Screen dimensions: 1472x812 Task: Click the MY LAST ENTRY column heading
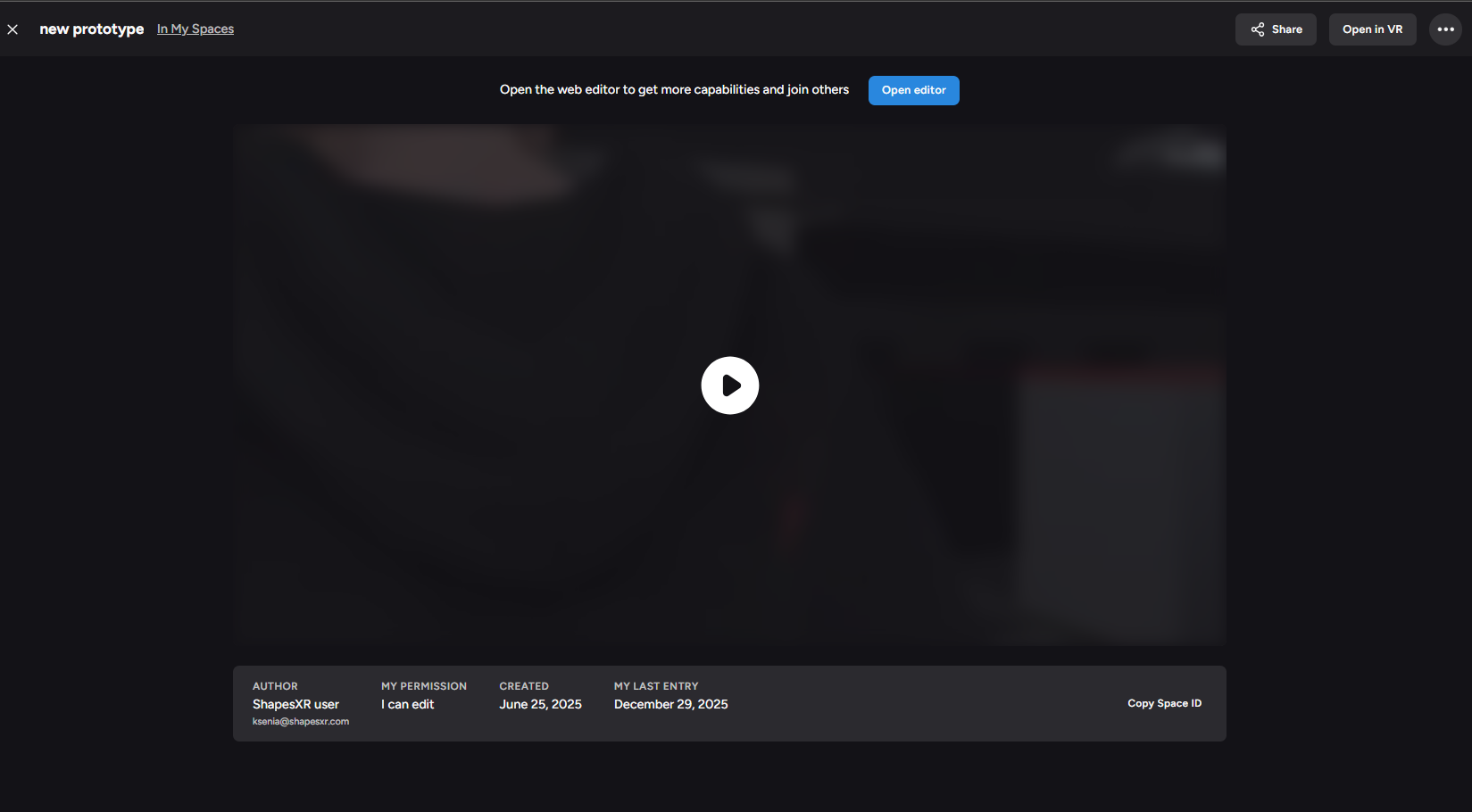pyautogui.click(x=656, y=686)
